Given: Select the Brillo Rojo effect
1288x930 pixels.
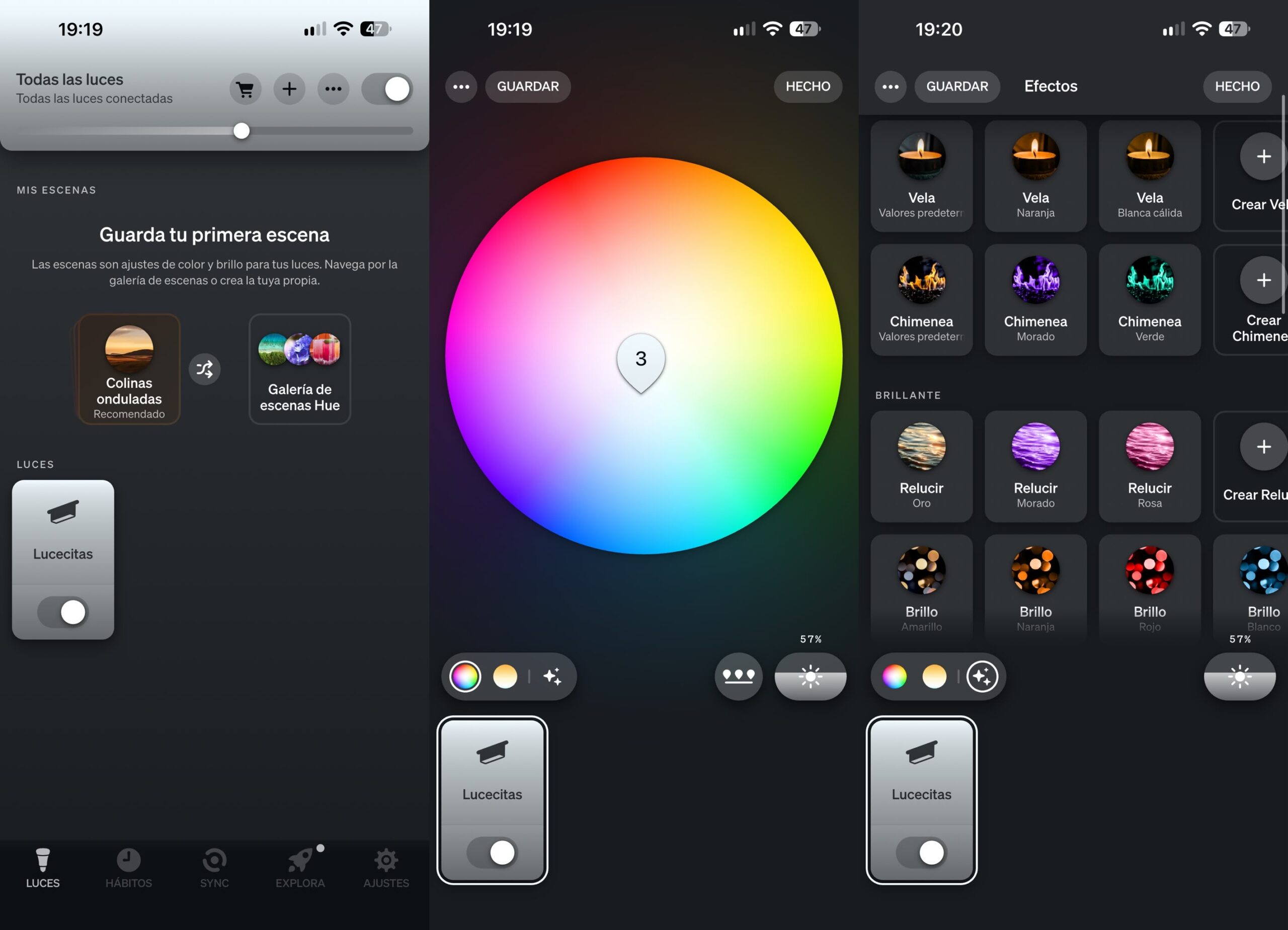Looking at the screenshot, I should (x=1150, y=588).
